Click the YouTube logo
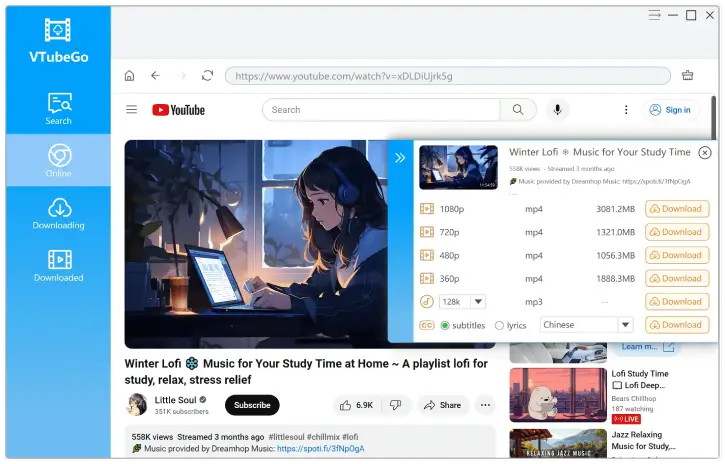 [x=178, y=110]
